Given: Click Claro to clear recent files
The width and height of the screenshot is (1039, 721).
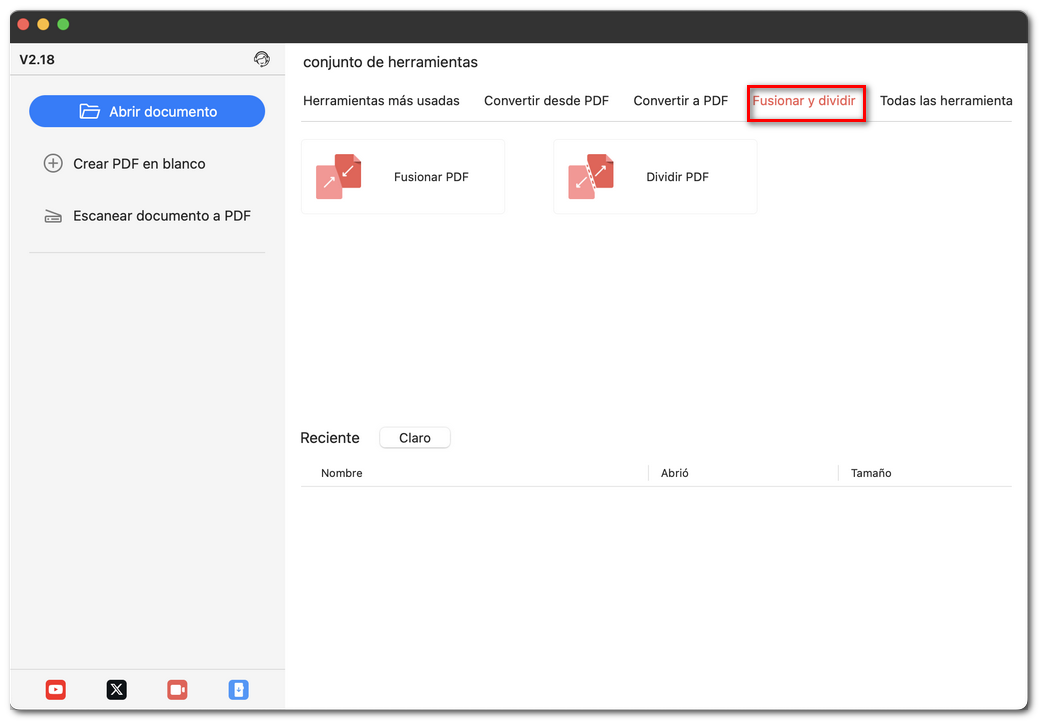Looking at the screenshot, I should tap(414, 437).
